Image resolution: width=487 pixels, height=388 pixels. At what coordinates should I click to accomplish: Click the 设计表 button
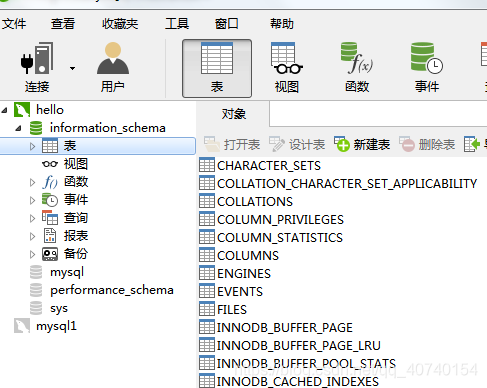pos(297,145)
